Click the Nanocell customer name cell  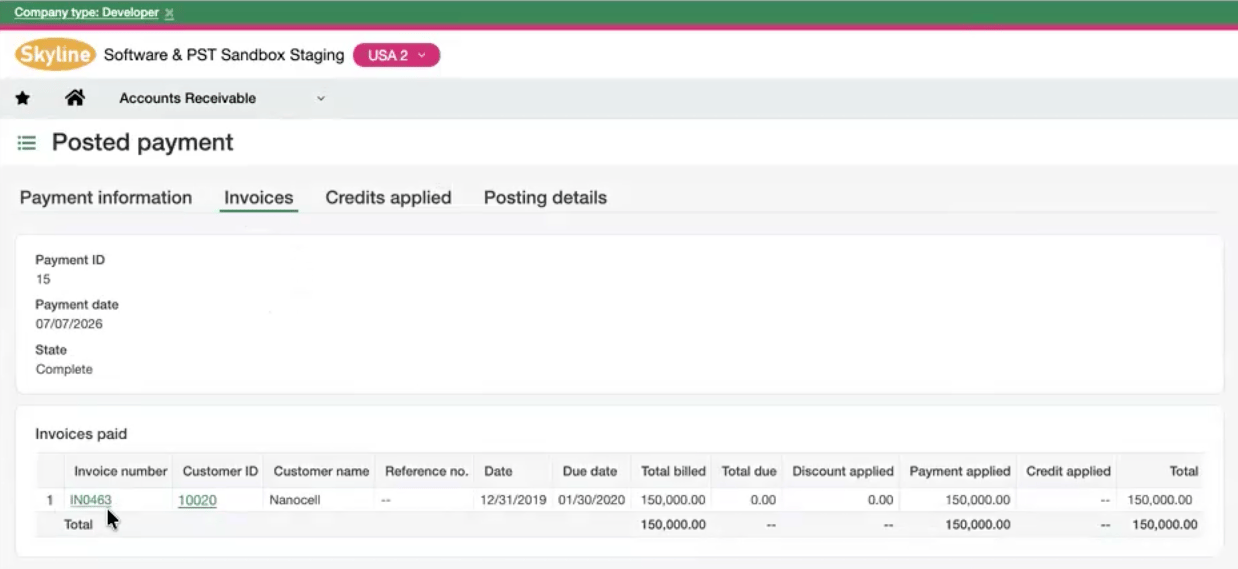coord(295,500)
